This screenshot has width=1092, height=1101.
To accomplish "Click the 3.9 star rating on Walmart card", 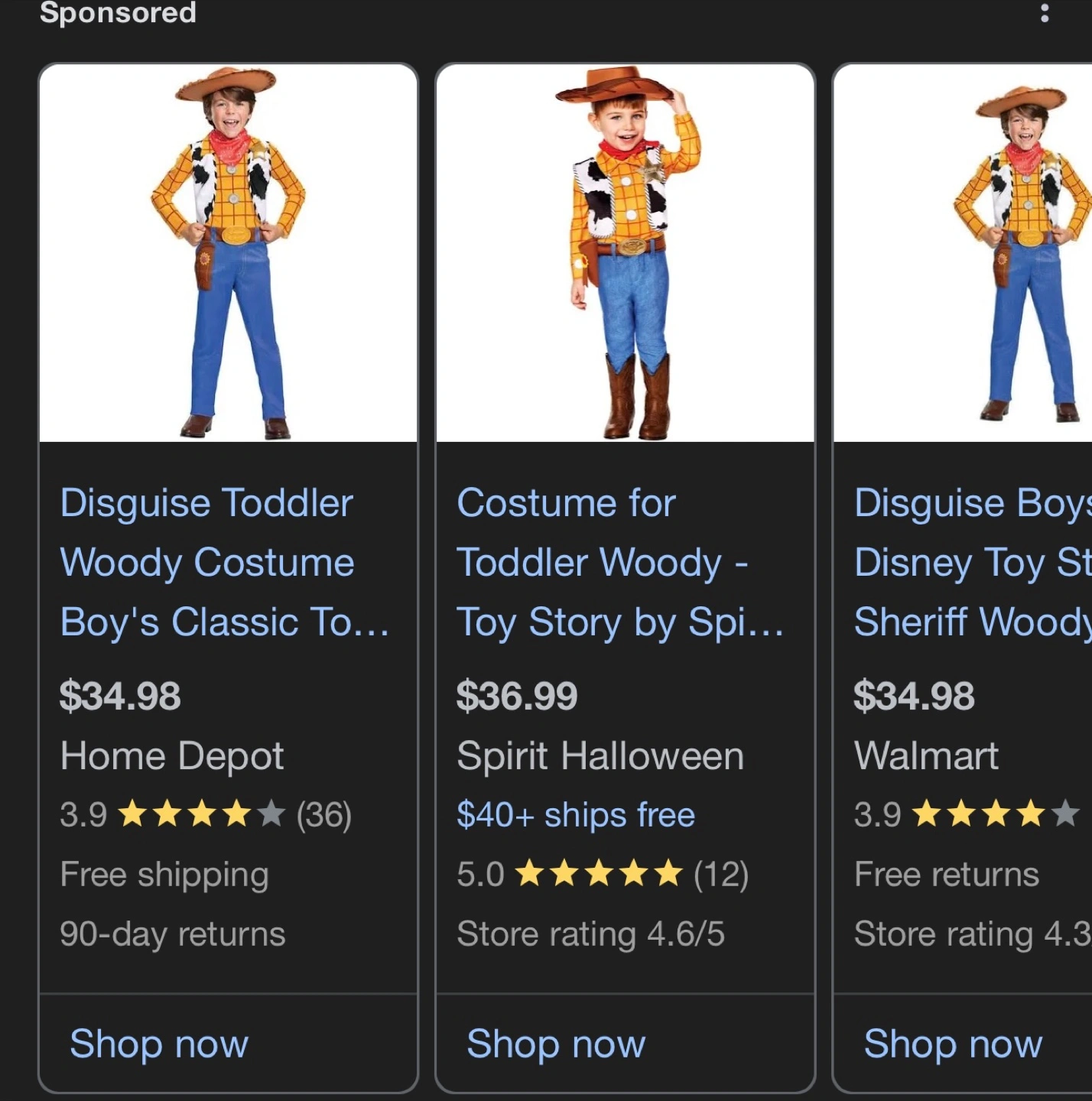I will pyautogui.click(x=967, y=815).
